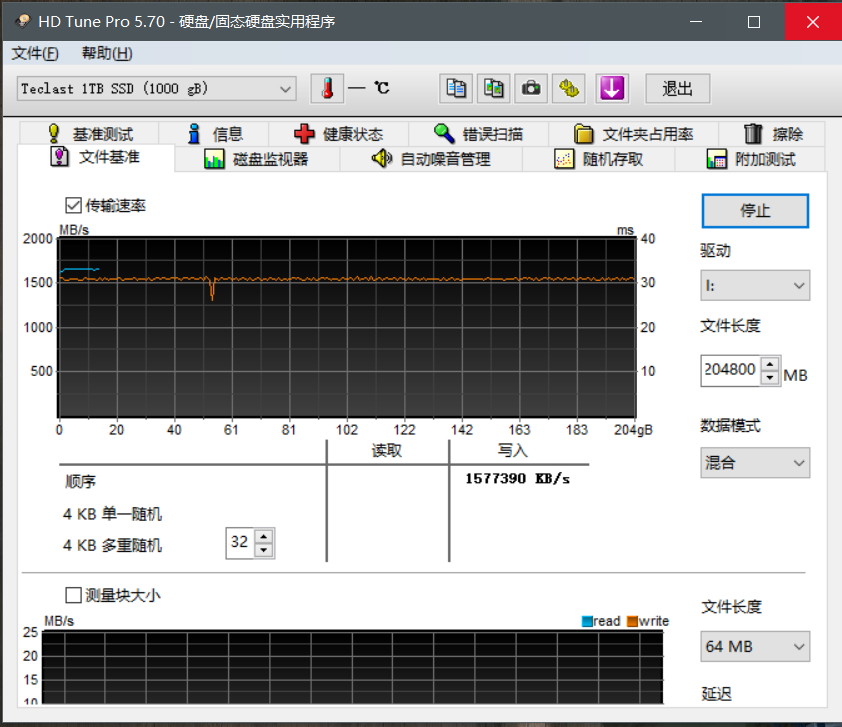Open options gears icon in toolbar

point(569,89)
